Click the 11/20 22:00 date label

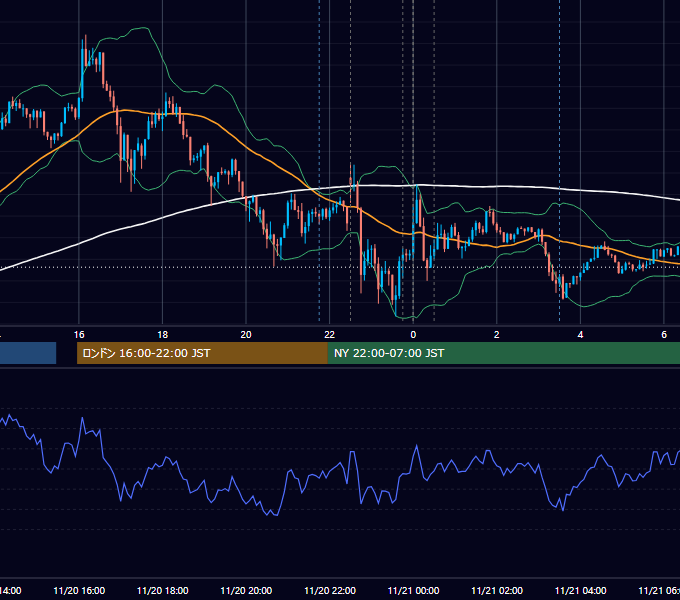pyautogui.click(x=330, y=590)
